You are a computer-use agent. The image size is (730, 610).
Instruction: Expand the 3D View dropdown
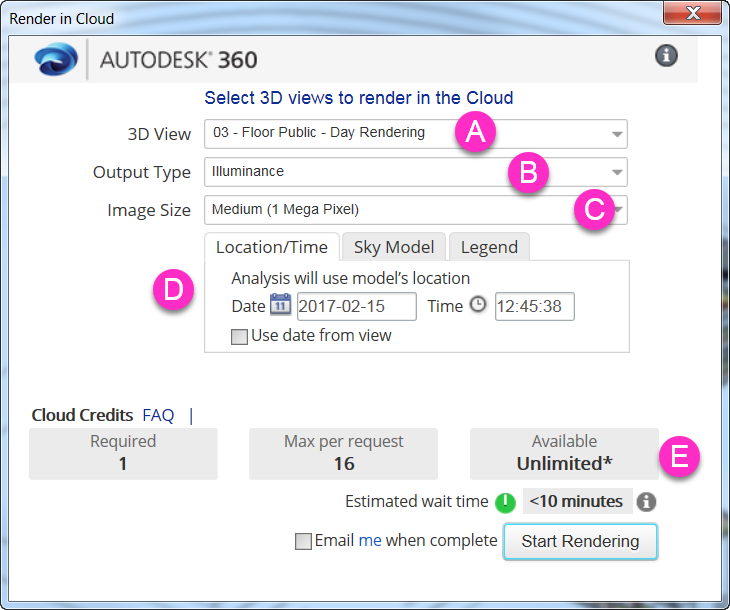pyautogui.click(x=616, y=134)
